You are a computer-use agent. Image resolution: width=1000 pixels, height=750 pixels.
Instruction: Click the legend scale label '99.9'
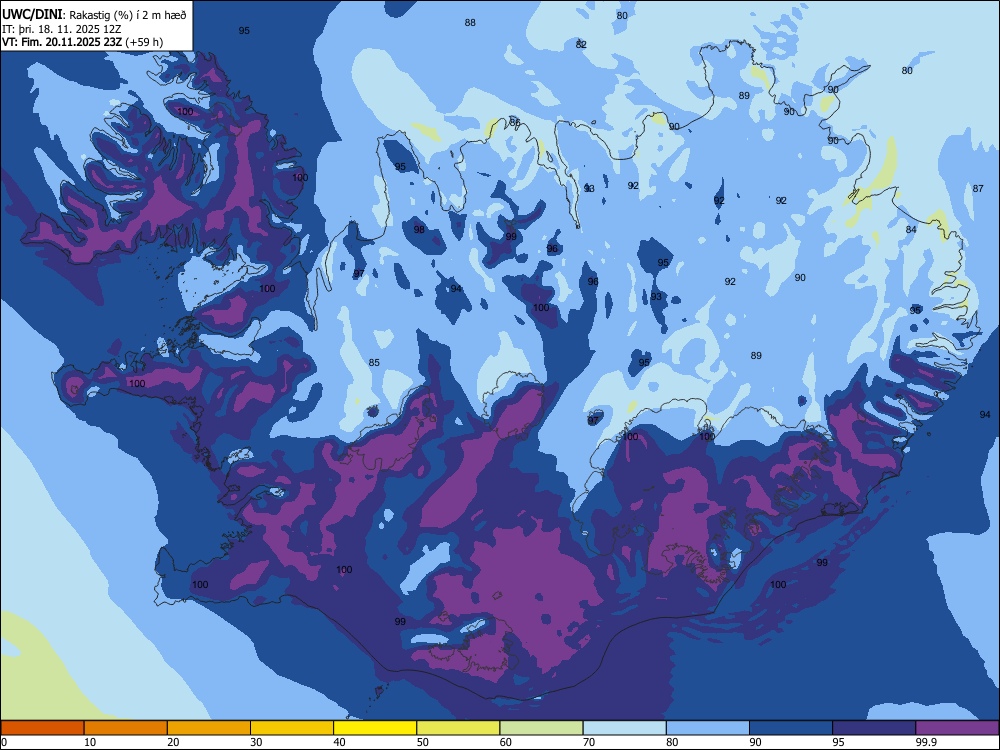coord(926,742)
